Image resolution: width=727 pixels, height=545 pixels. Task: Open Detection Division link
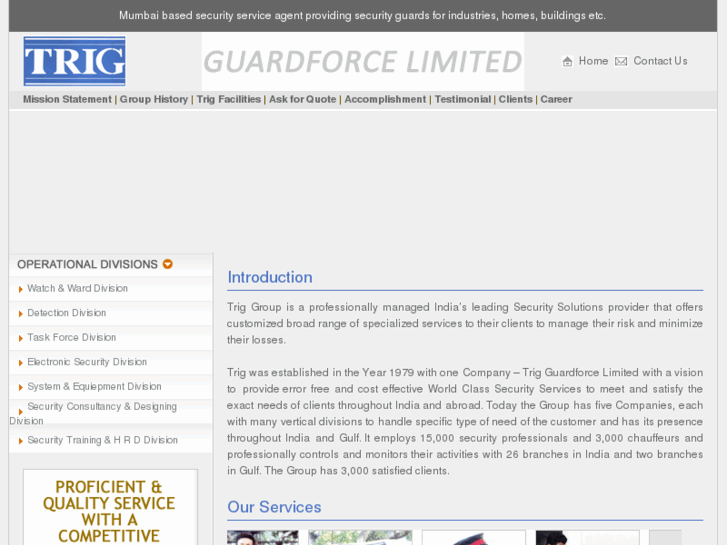[x=67, y=313]
